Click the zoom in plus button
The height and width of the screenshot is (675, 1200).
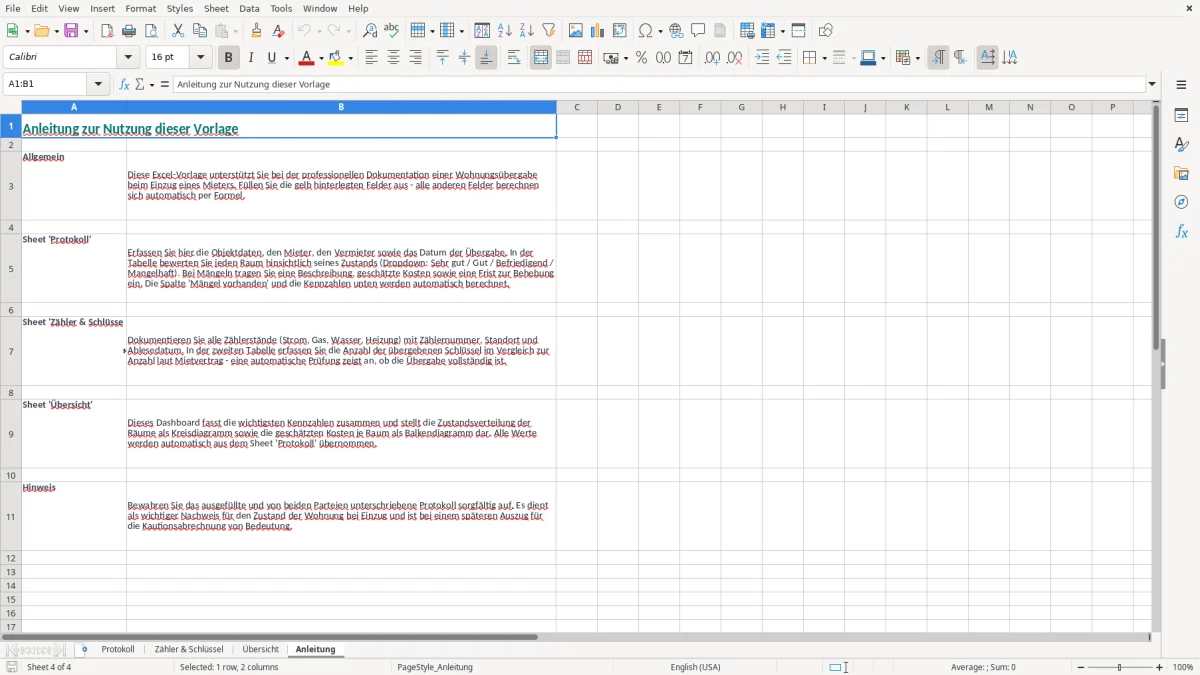tap(1160, 667)
